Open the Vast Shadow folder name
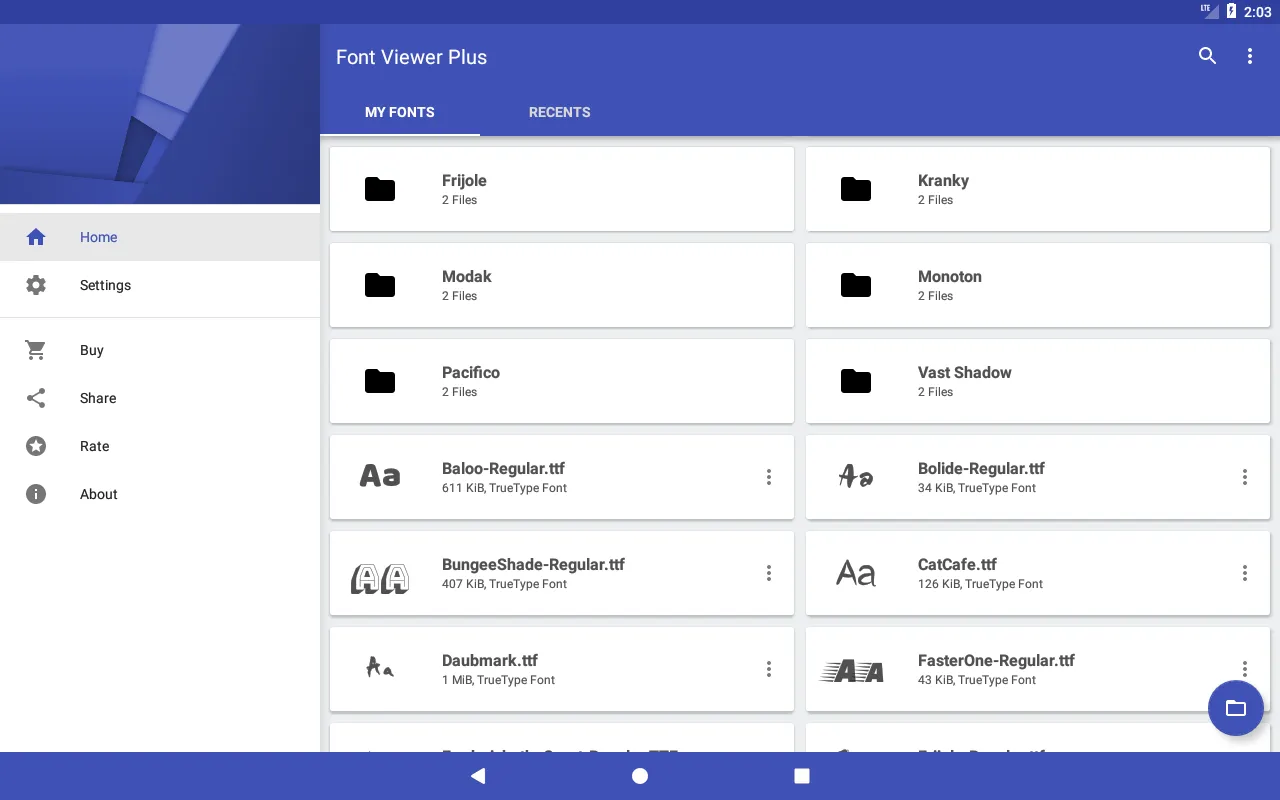 click(965, 372)
